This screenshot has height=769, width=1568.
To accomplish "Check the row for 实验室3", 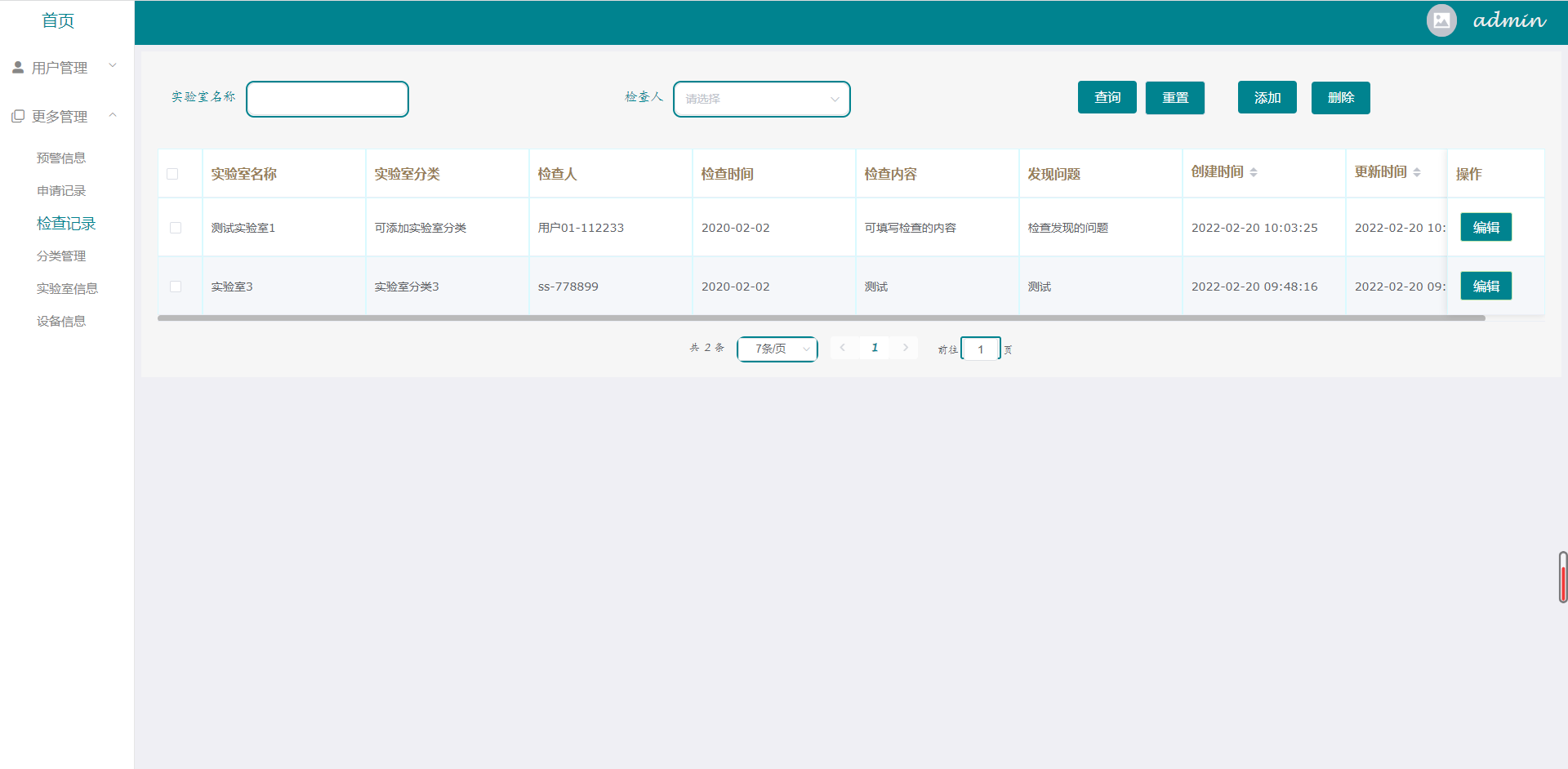I will 176,287.
